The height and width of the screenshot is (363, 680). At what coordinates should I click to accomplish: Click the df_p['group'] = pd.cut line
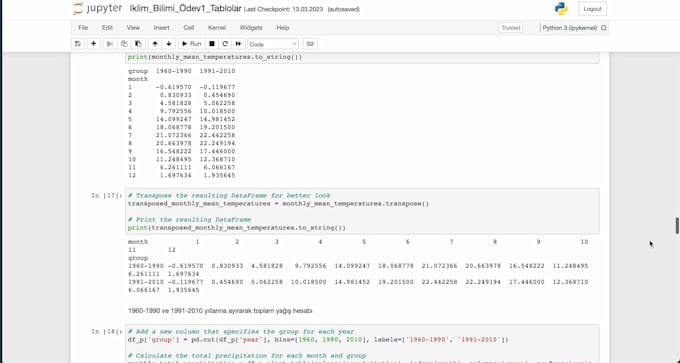[318, 340]
